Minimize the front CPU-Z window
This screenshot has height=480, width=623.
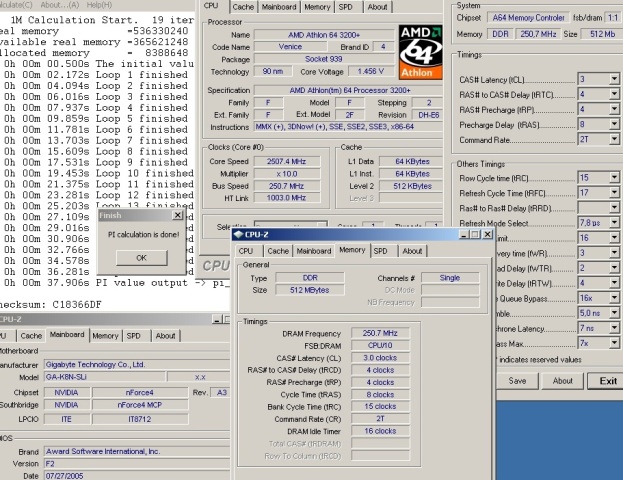point(464,234)
